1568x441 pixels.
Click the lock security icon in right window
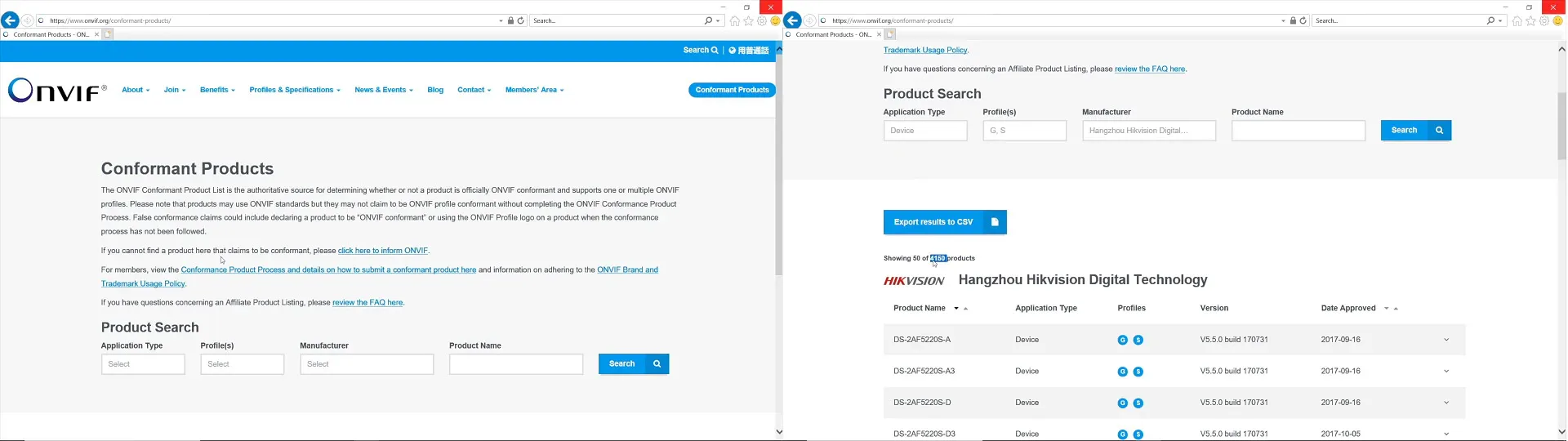[1293, 20]
